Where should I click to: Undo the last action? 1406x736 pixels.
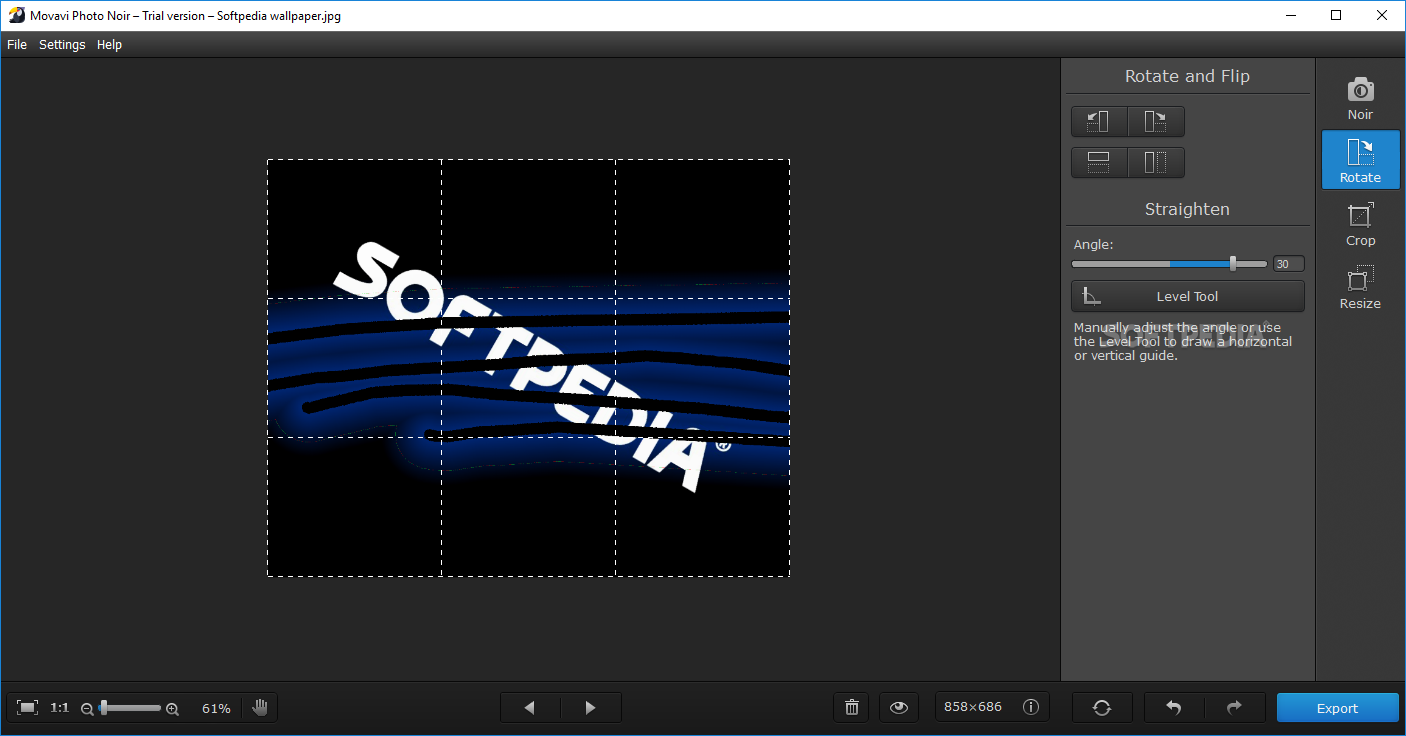click(1174, 708)
